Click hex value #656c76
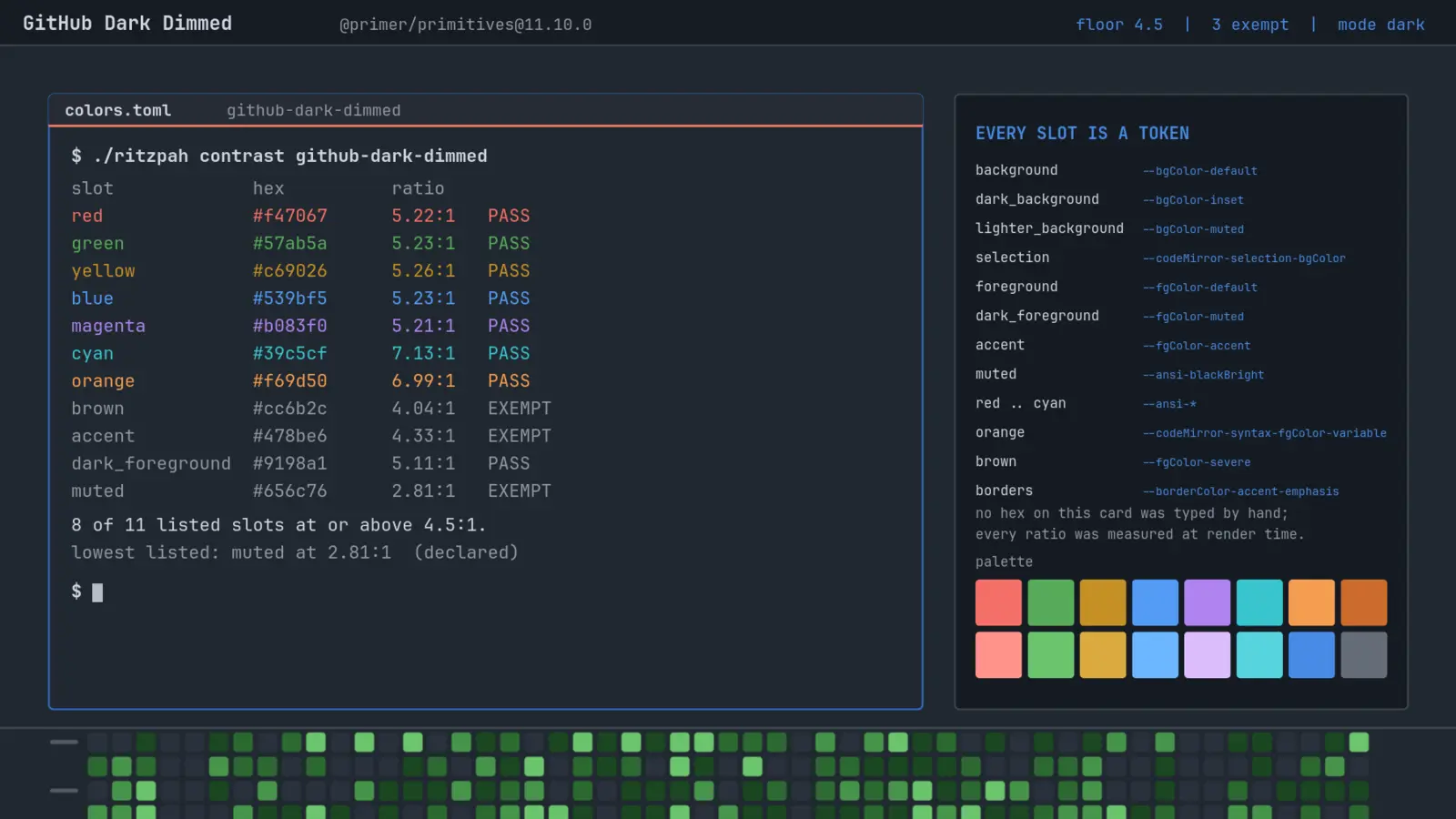 tap(289, 490)
